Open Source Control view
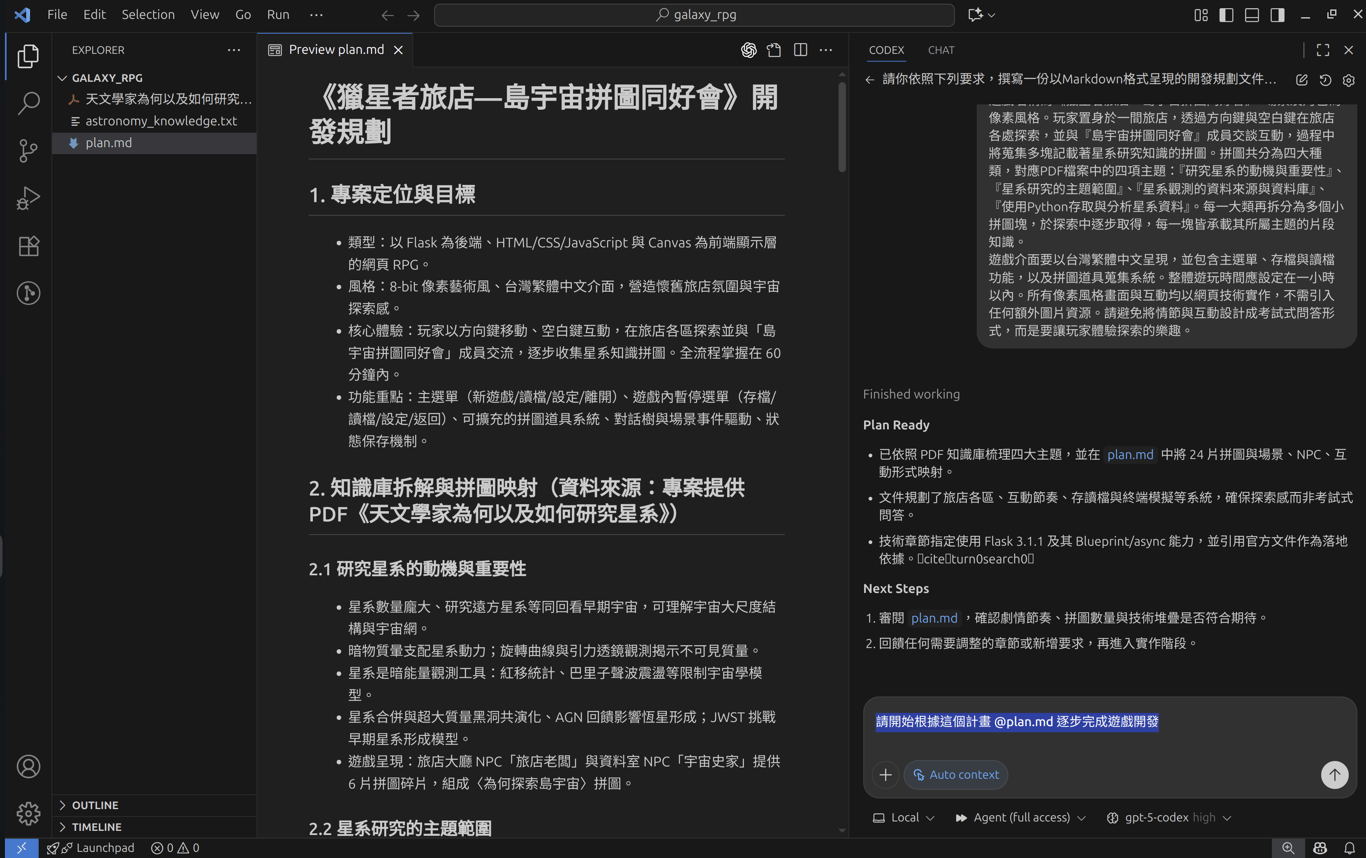This screenshot has height=858, width=1366. (x=28, y=150)
